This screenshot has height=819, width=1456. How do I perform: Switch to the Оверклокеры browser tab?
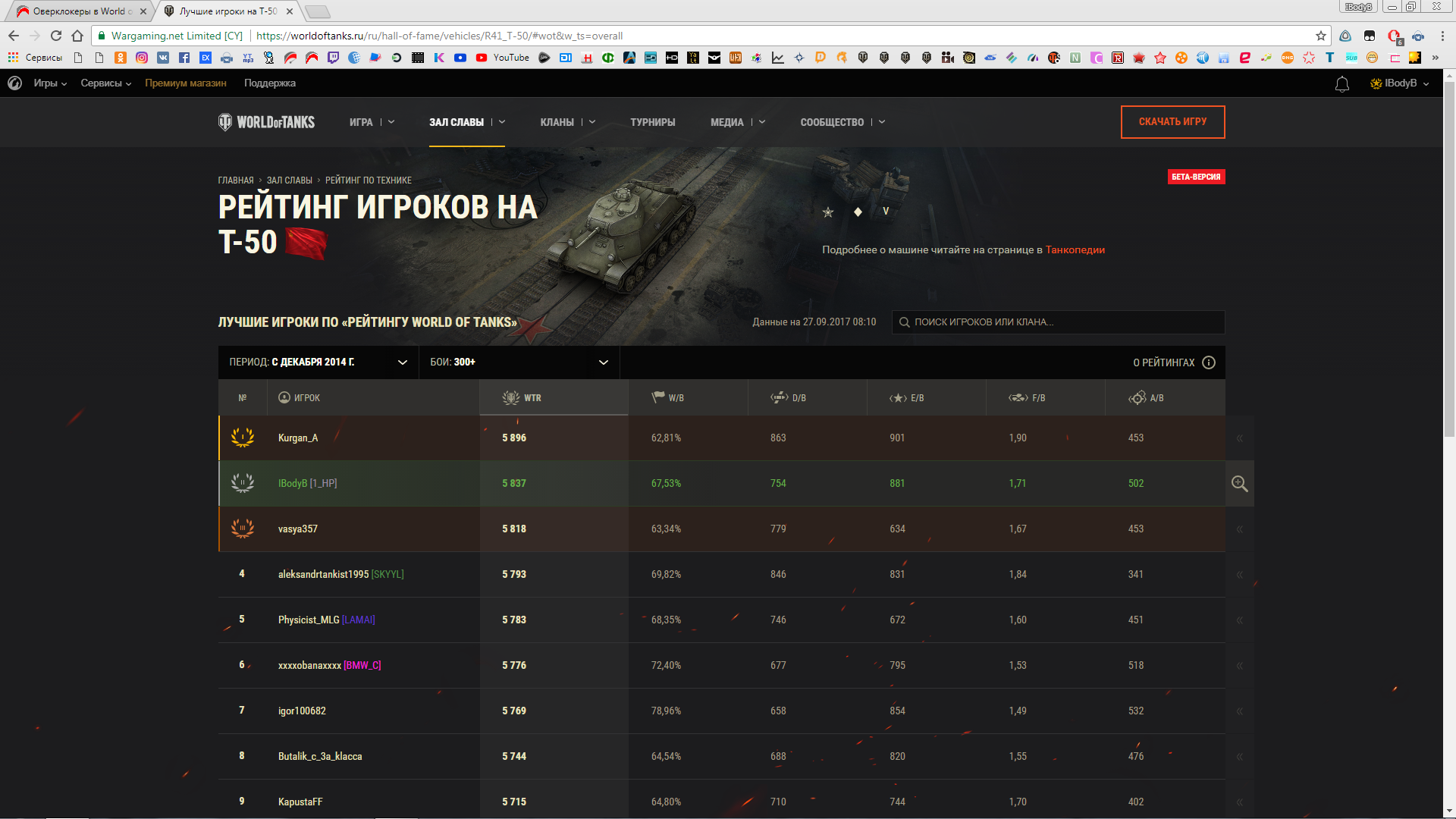(x=80, y=11)
